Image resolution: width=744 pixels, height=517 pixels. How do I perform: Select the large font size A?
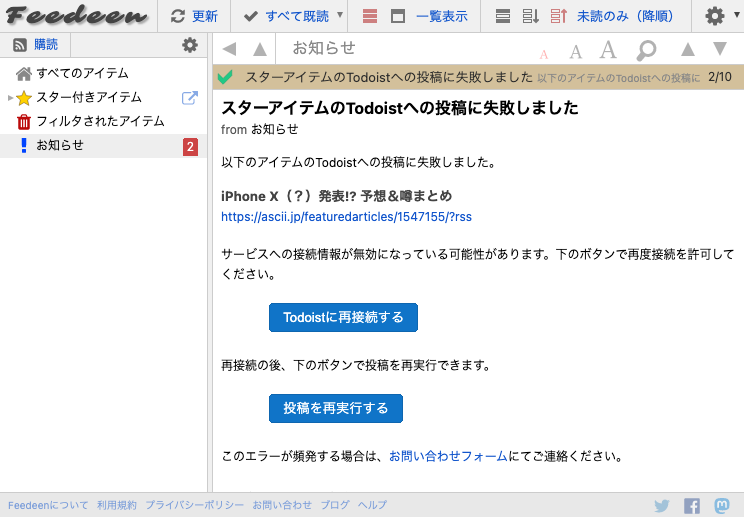(608, 49)
